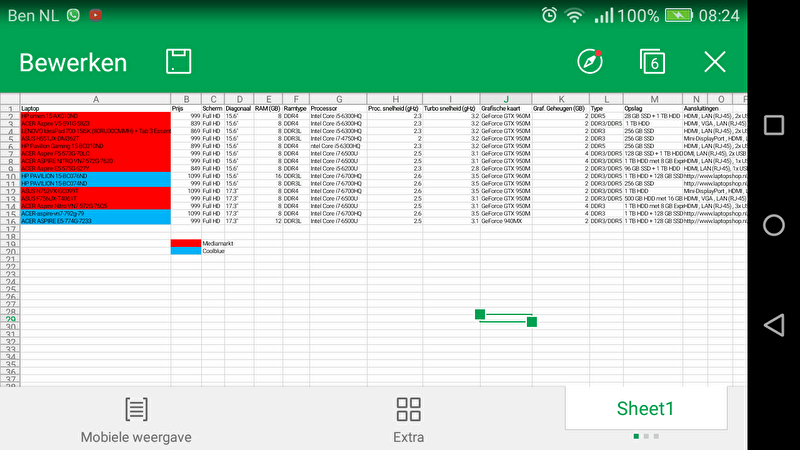This screenshot has height=450, width=800.
Task: Tap the alarm clock status icon
Action: point(549,15)
